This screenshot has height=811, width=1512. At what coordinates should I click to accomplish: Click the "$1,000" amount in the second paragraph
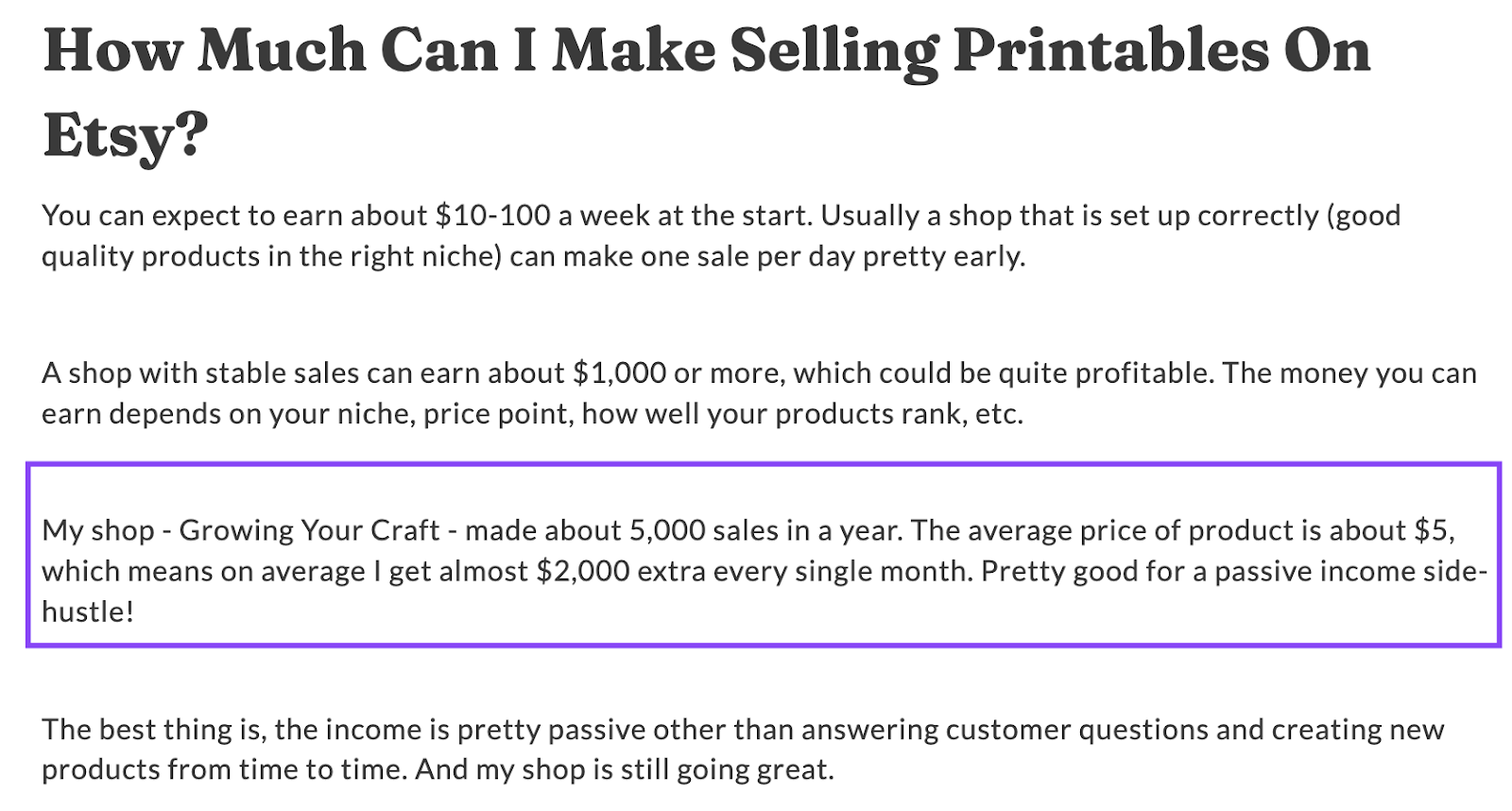click(619, 372)
